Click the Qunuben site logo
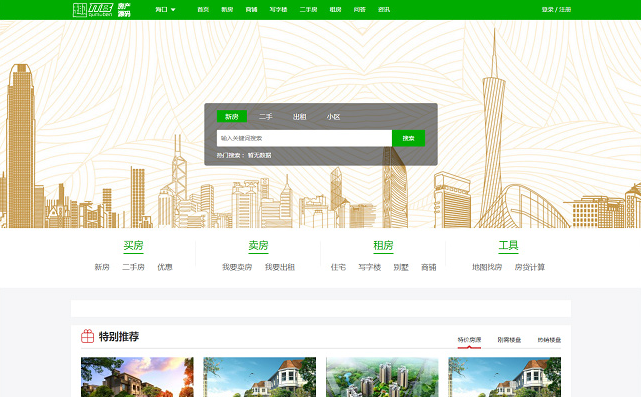 tap(101, 10)
